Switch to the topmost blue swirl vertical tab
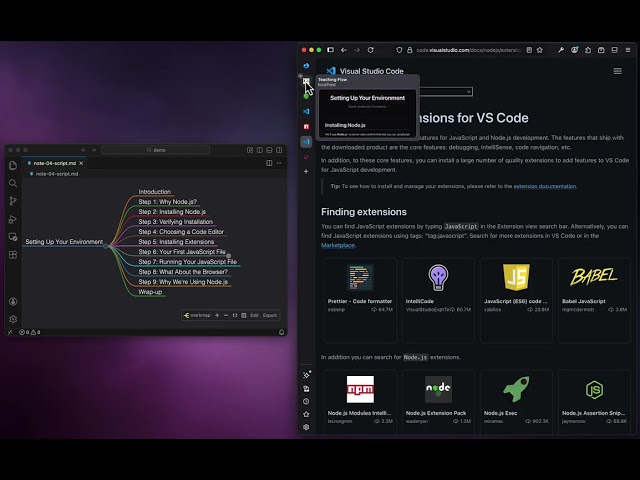The width and height of the screenshot is (640, 480). [306, 66]
